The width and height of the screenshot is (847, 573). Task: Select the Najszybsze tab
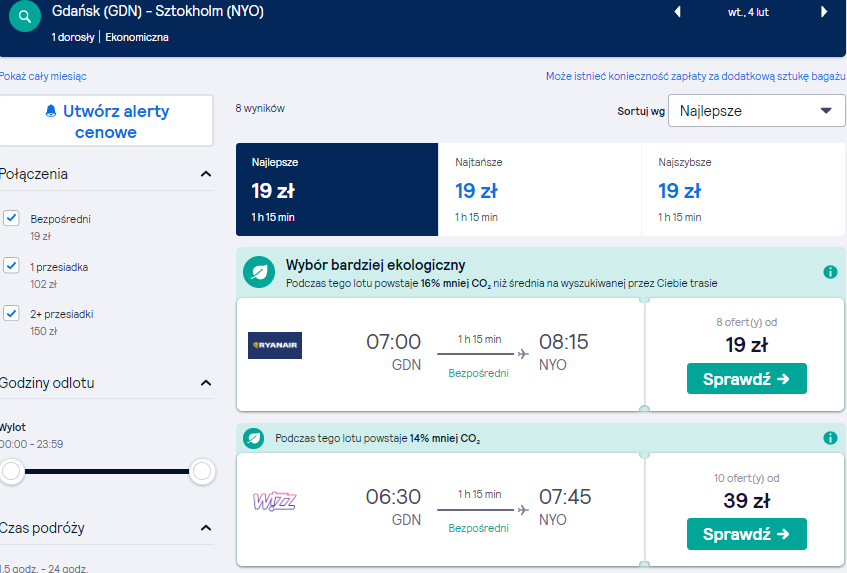[x=743, y=190]
